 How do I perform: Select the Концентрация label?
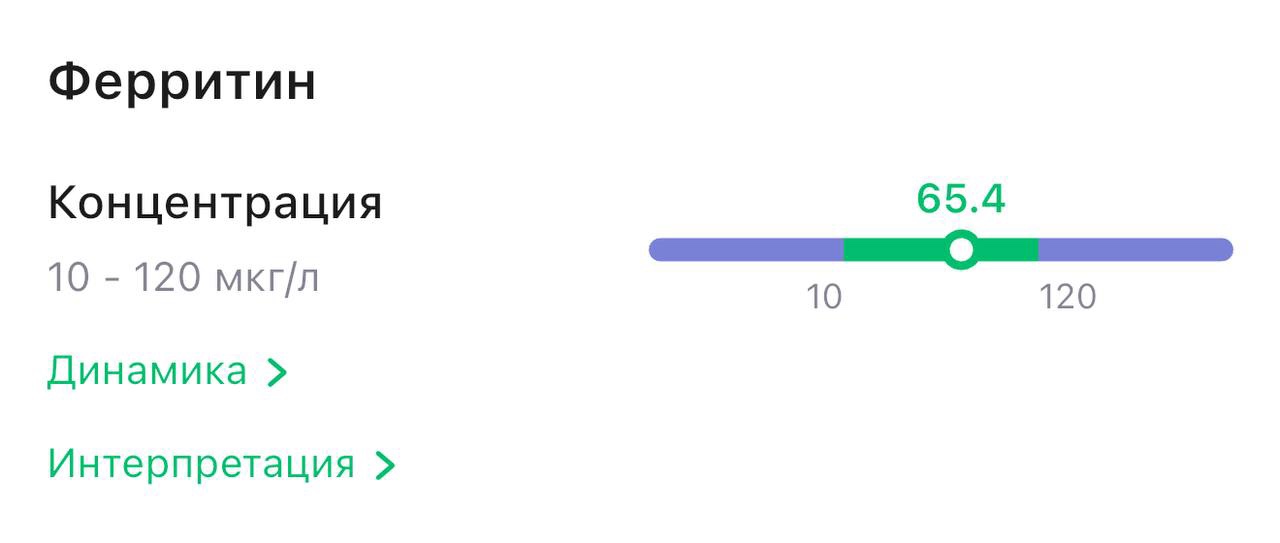coord(215,204)
